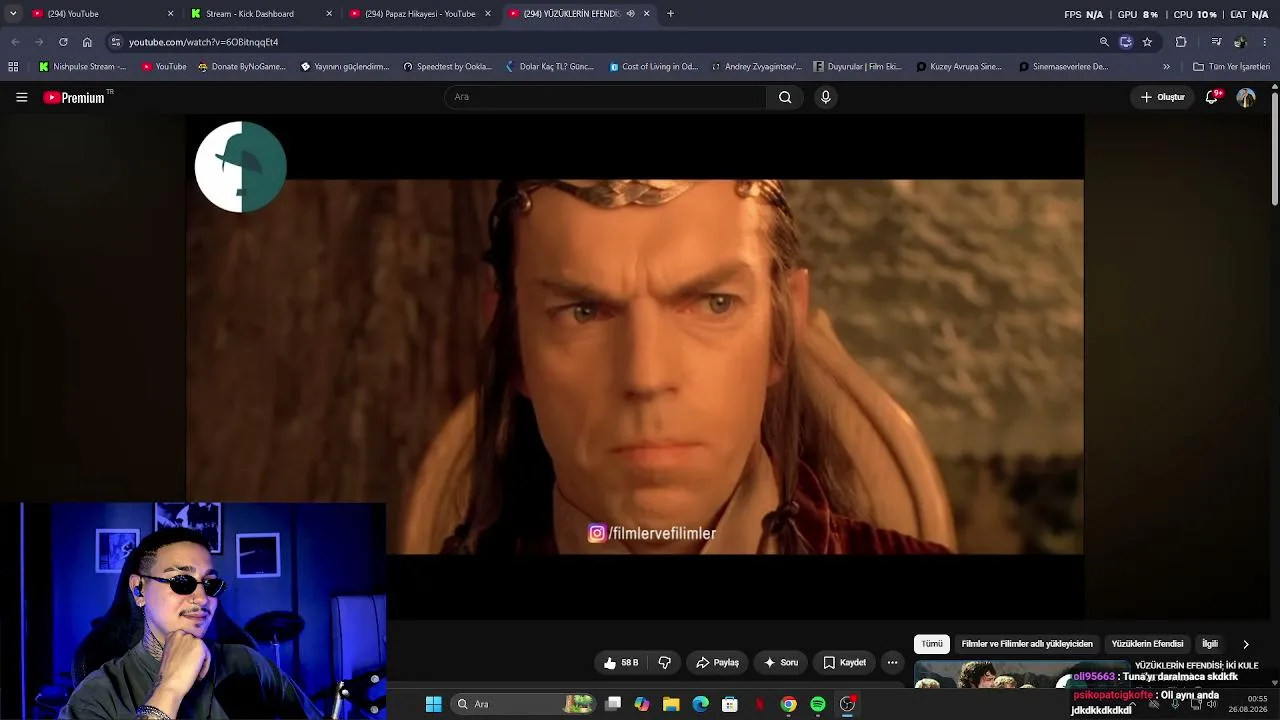Image resolution: width=1280 pixels, height=720 pixels.
Task: Click the Kaydet save button
Action: pyautogui.click(x=844, y=662)
